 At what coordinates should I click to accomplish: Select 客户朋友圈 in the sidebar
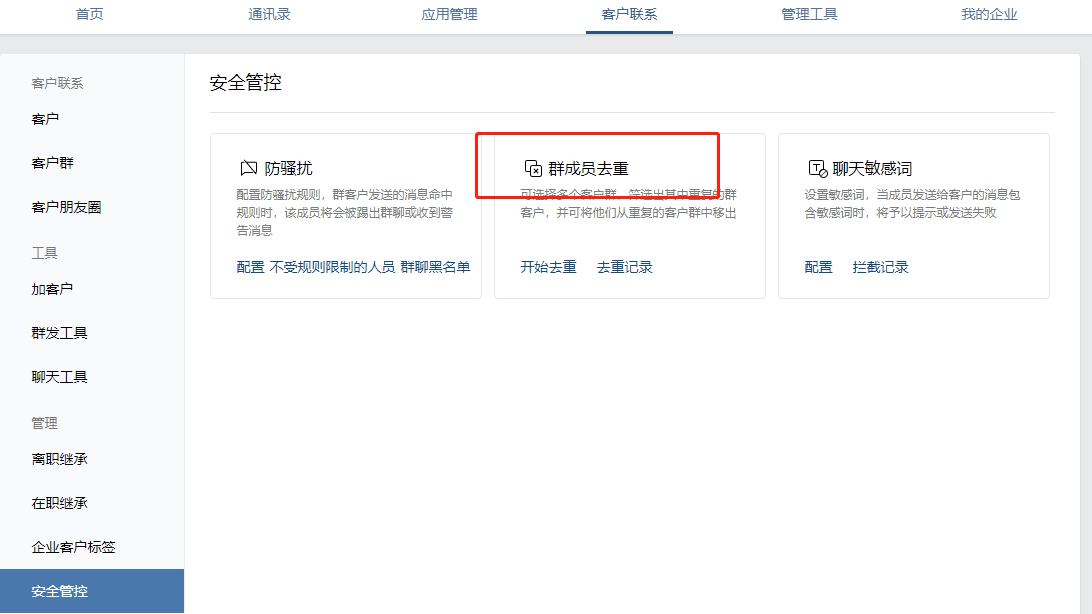pos(66,207)
